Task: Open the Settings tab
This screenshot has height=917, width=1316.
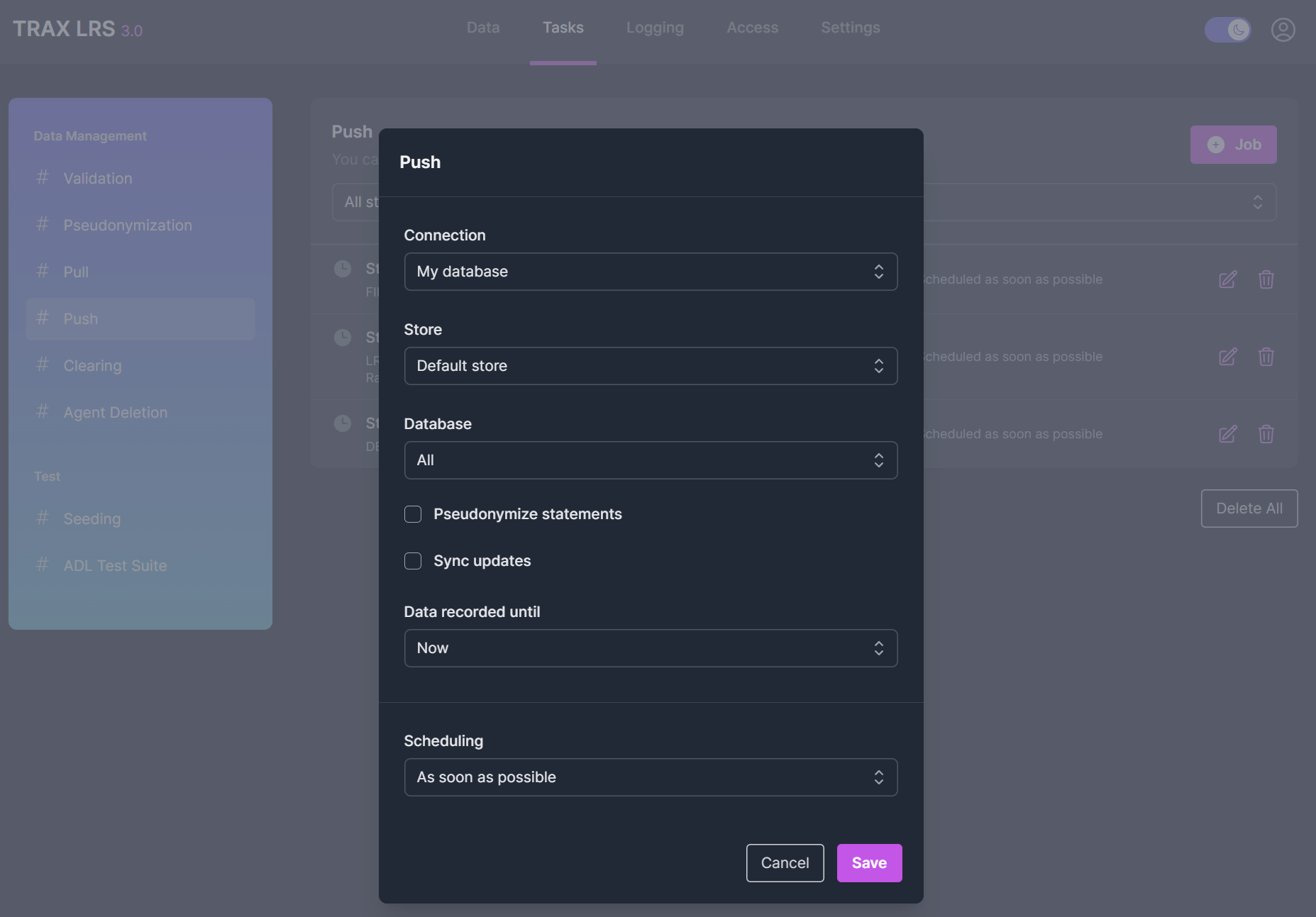Action: click(850, 28)
